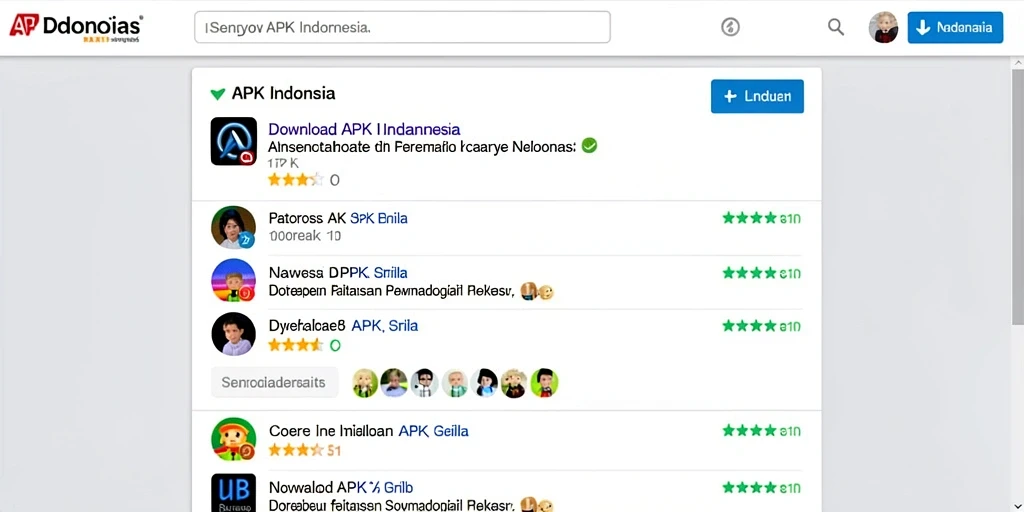Collapse the APK Indonsia section with green chevron
The height and width of the screenshot is (512, 1024).
[217, 94]
